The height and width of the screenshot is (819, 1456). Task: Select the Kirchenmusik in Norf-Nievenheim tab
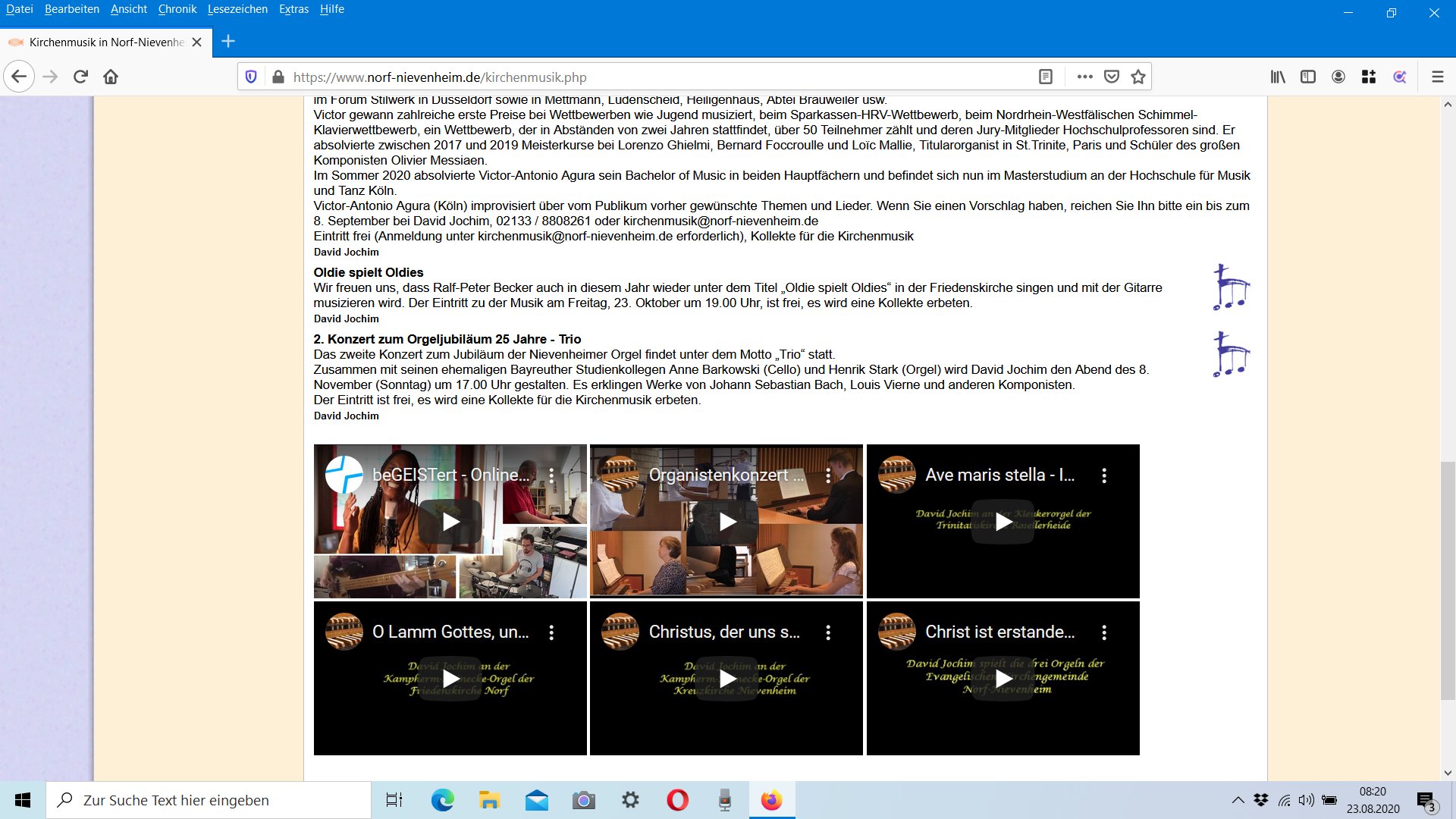pos(106,42)
